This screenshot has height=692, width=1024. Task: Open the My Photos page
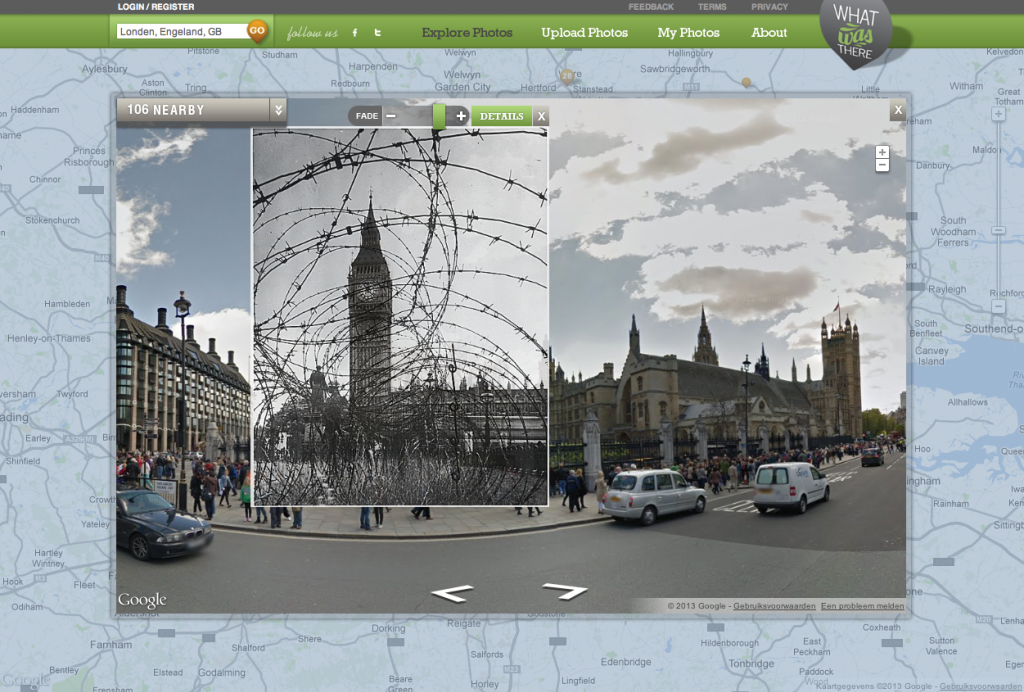[688, 32]
